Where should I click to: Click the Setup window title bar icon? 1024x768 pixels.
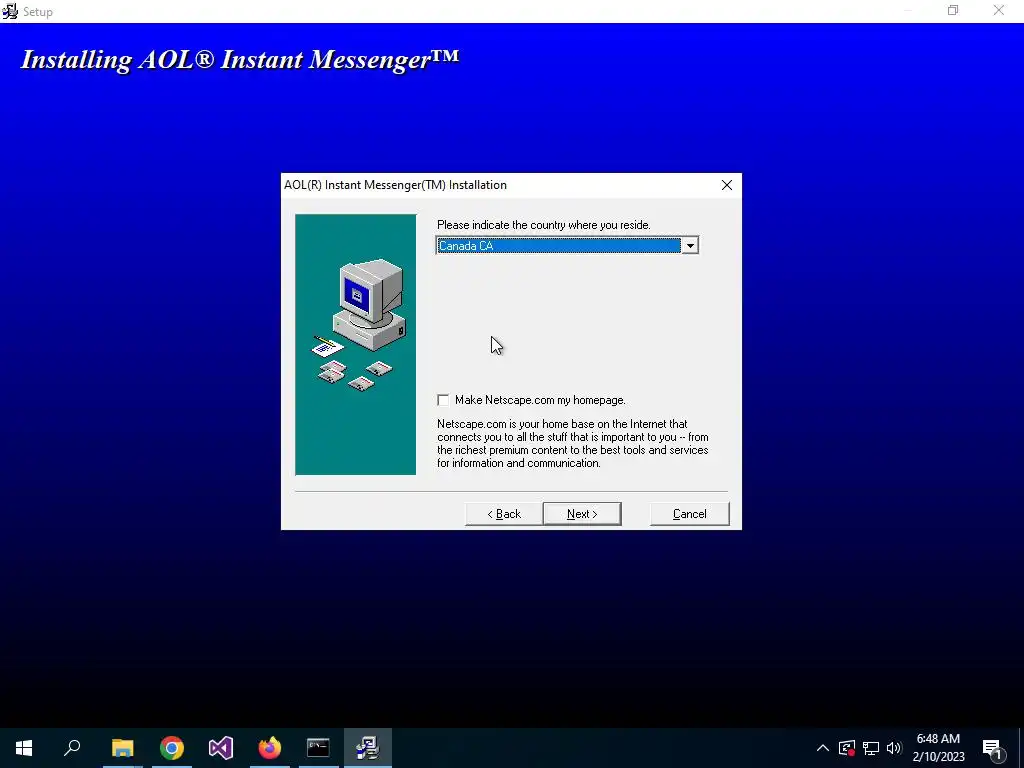[x=10, y=11]
